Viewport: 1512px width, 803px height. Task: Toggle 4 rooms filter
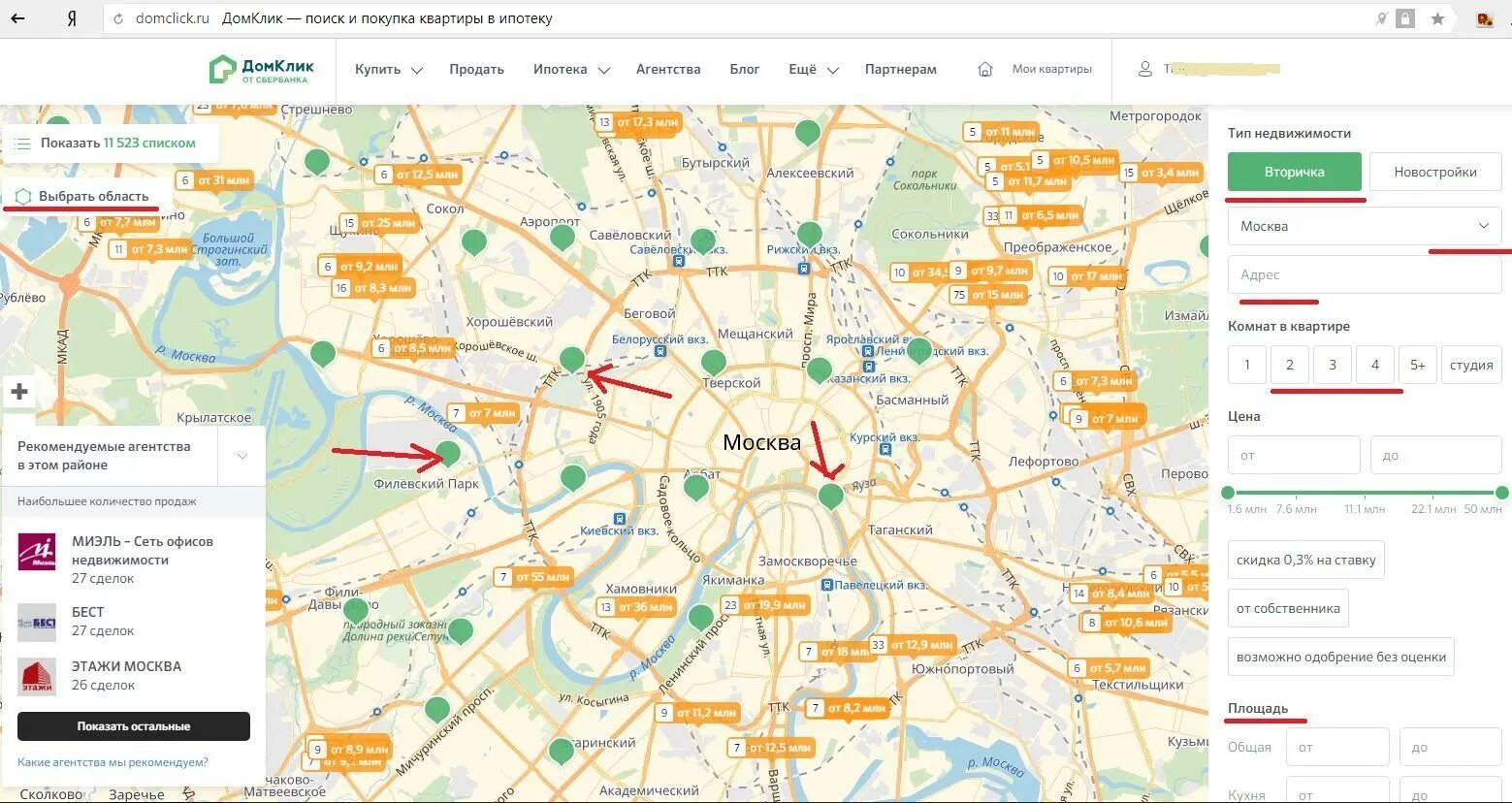pos(1375,365)
